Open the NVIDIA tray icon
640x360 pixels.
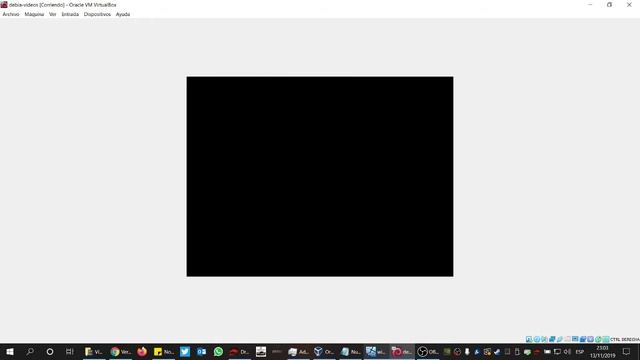(447, 351)
